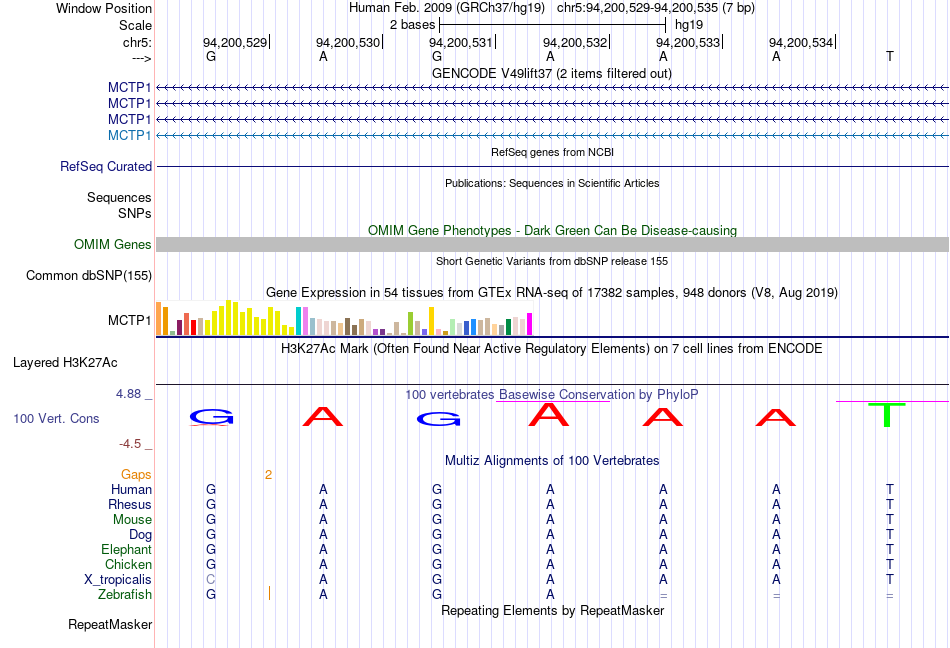This screenshot has height=648, width=950.
Task: Click 'Multiz Alignments of 100 Vertebrates' title
Action: (552, 460)
